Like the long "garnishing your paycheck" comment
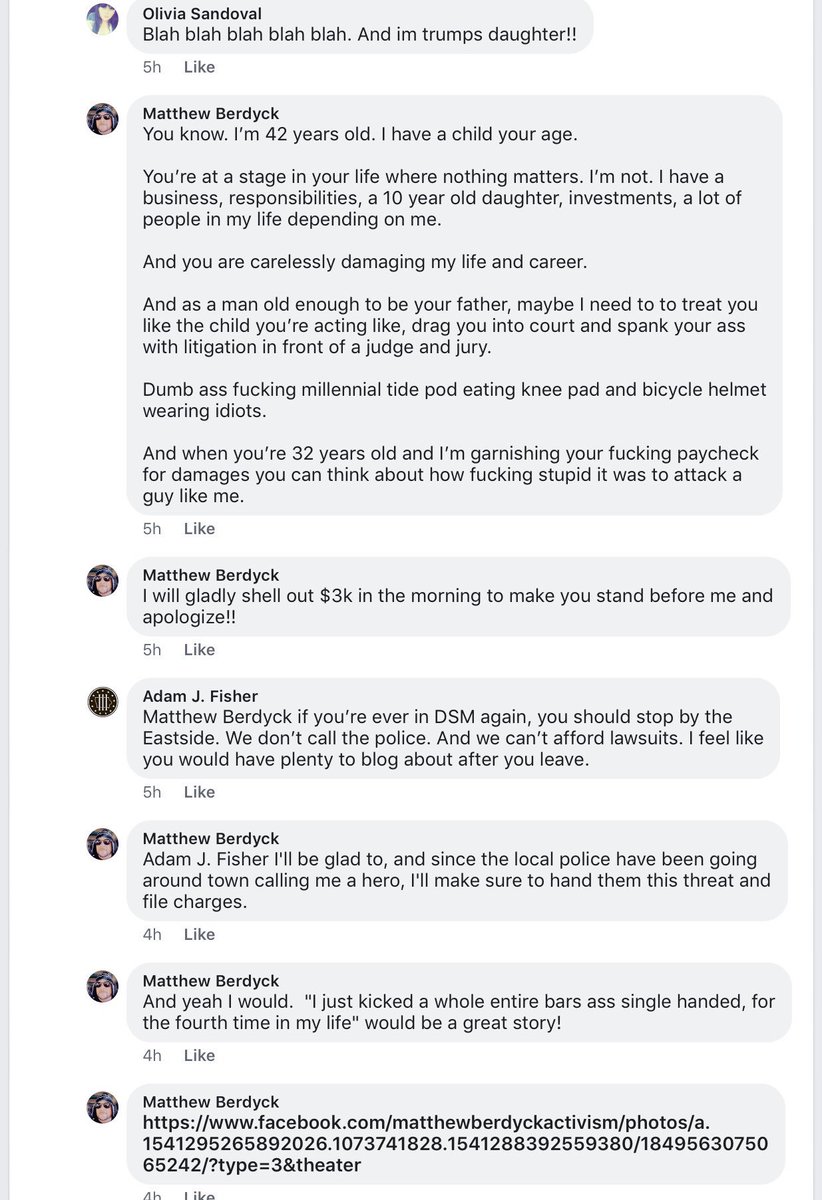 (199, 528)
